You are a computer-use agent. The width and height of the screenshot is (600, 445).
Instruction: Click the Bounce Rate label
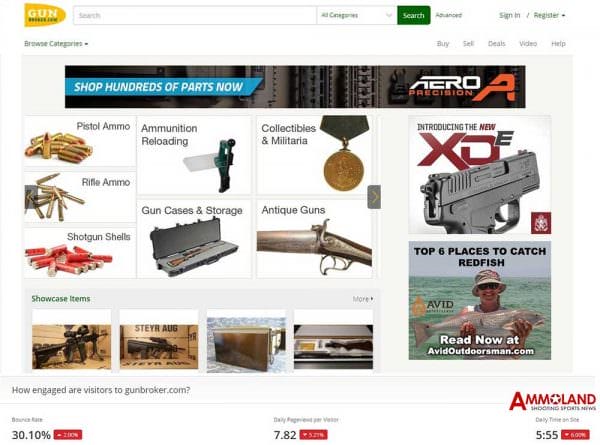[x=27, y=420]
